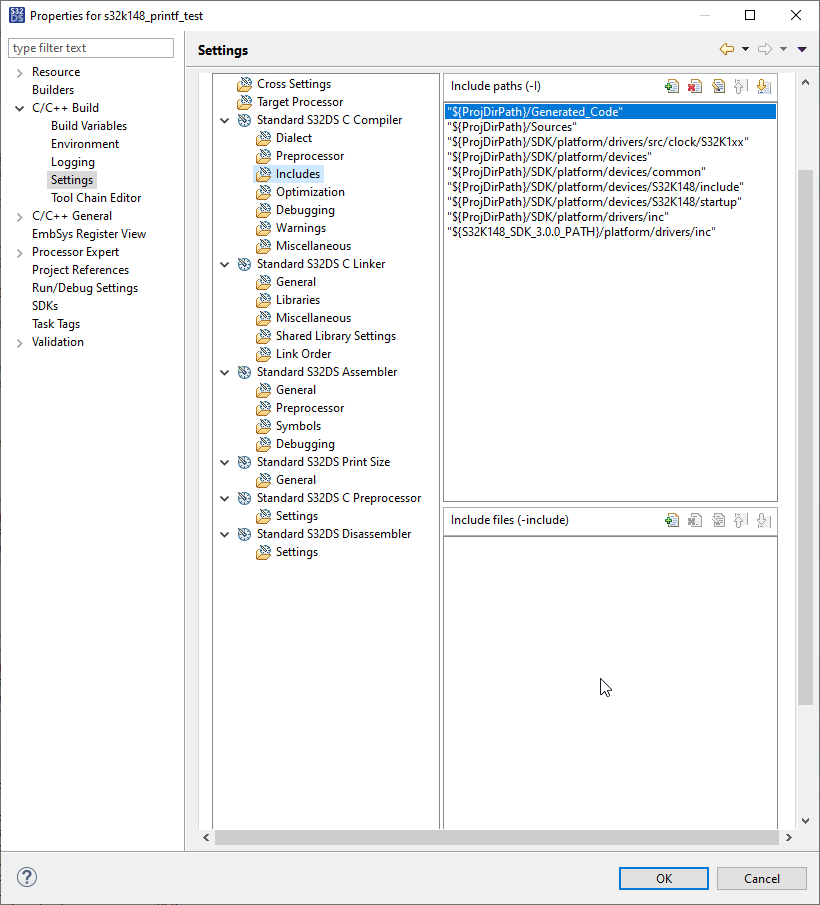The width and height of the screenshot is (820, 905).
Task: Collapse Standard S32DS C Compiler node
Action: point(224,120)
